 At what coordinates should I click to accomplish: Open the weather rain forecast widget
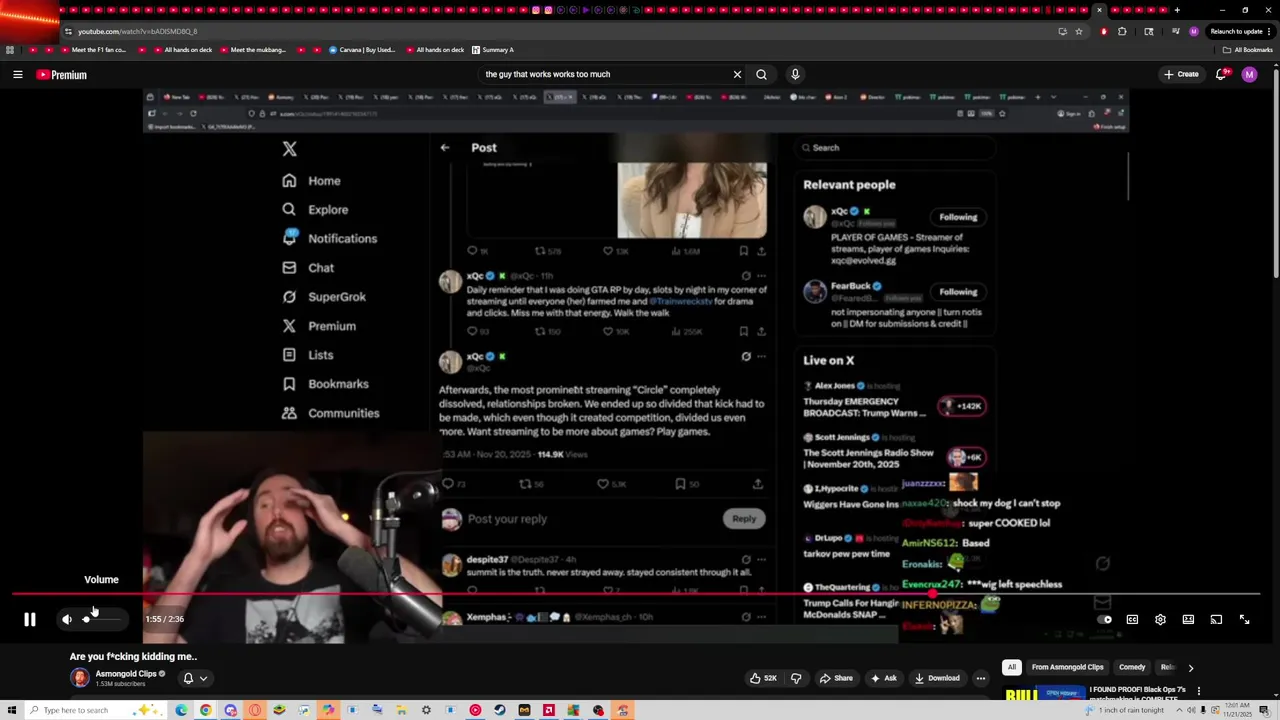coord(1125,710)
